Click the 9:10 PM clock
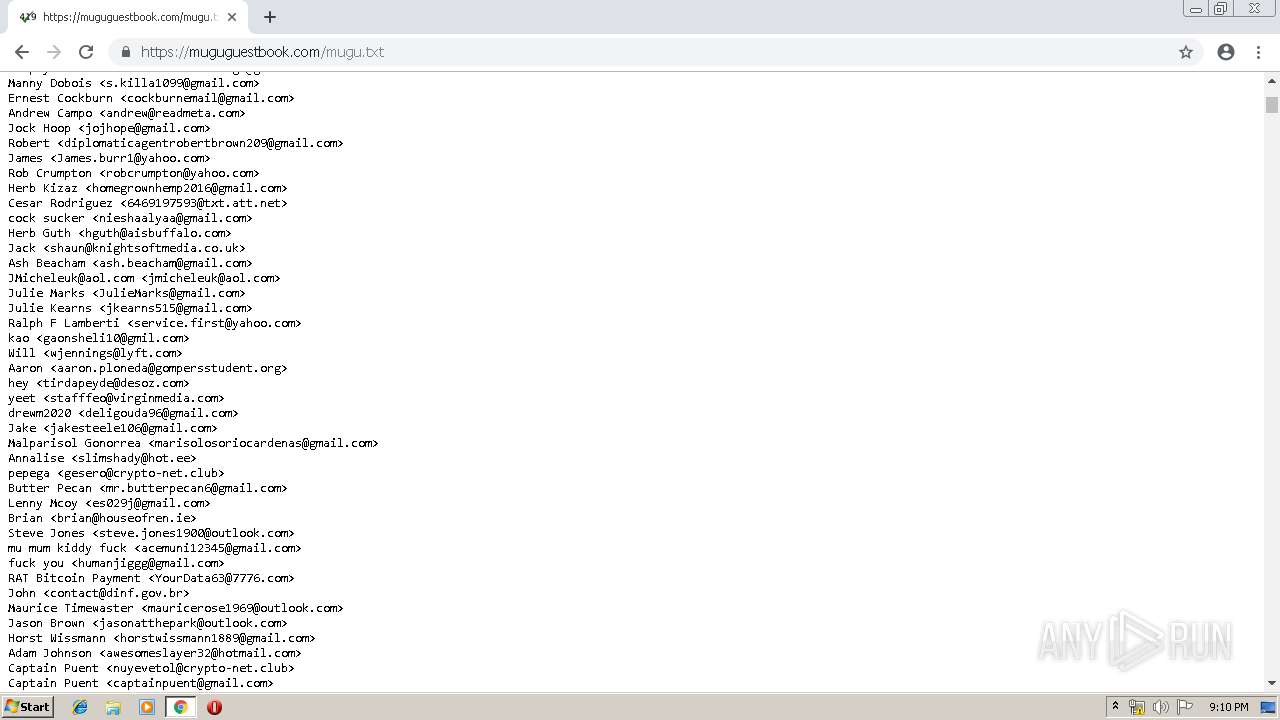The image size is (1280, 720). point(1228,707)
